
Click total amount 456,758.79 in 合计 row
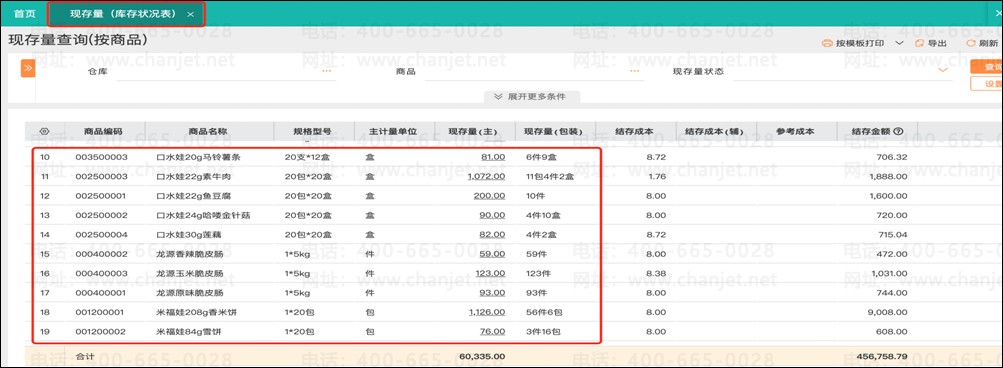880,356
